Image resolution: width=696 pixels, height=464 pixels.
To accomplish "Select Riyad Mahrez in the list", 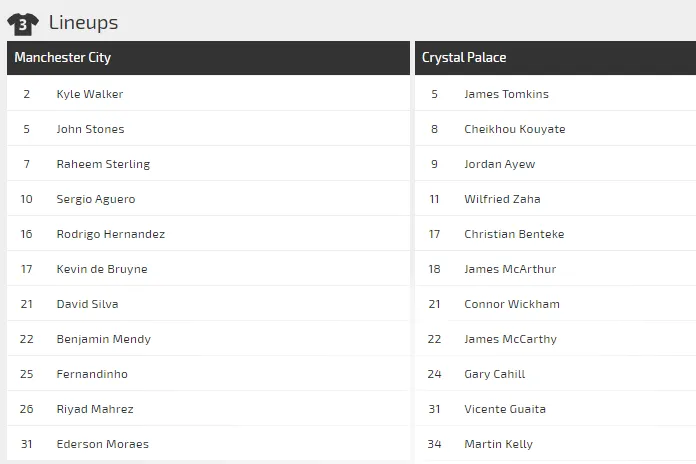I will [95, 409].
